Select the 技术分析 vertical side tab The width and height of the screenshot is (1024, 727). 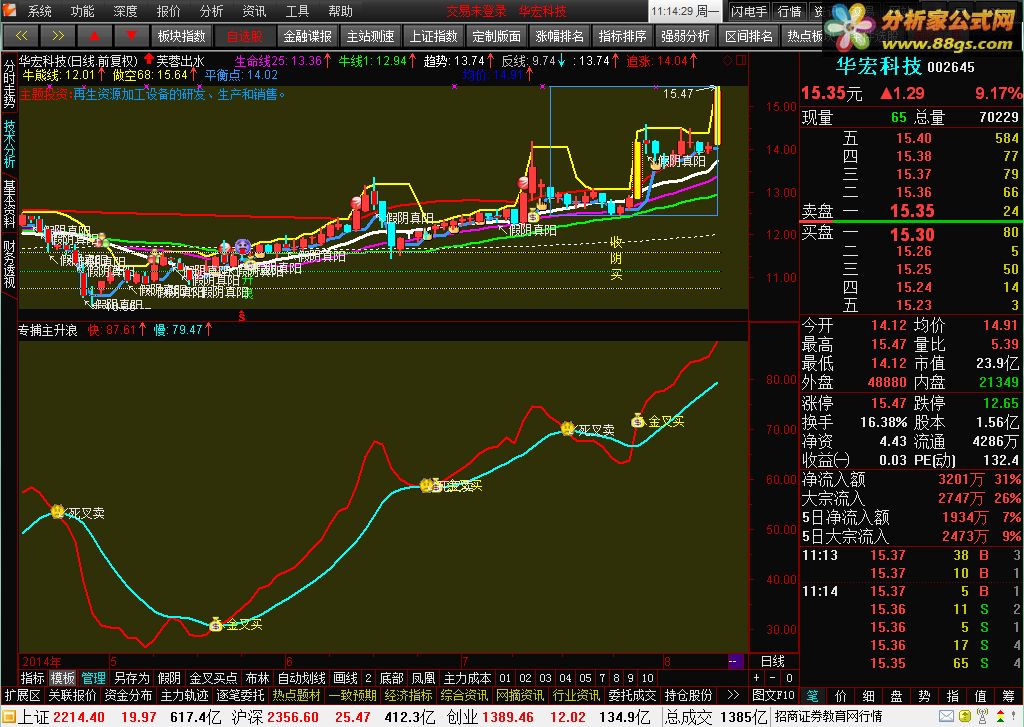[9, 144]
